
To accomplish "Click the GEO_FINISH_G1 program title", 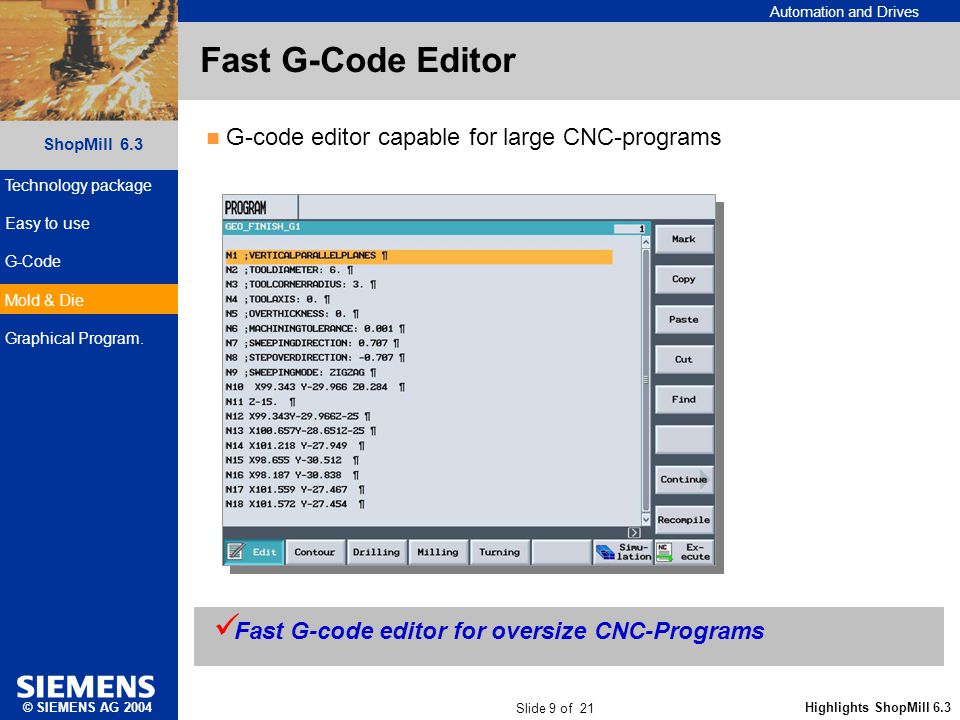I will pyautogui.click(x=263, y=227).
